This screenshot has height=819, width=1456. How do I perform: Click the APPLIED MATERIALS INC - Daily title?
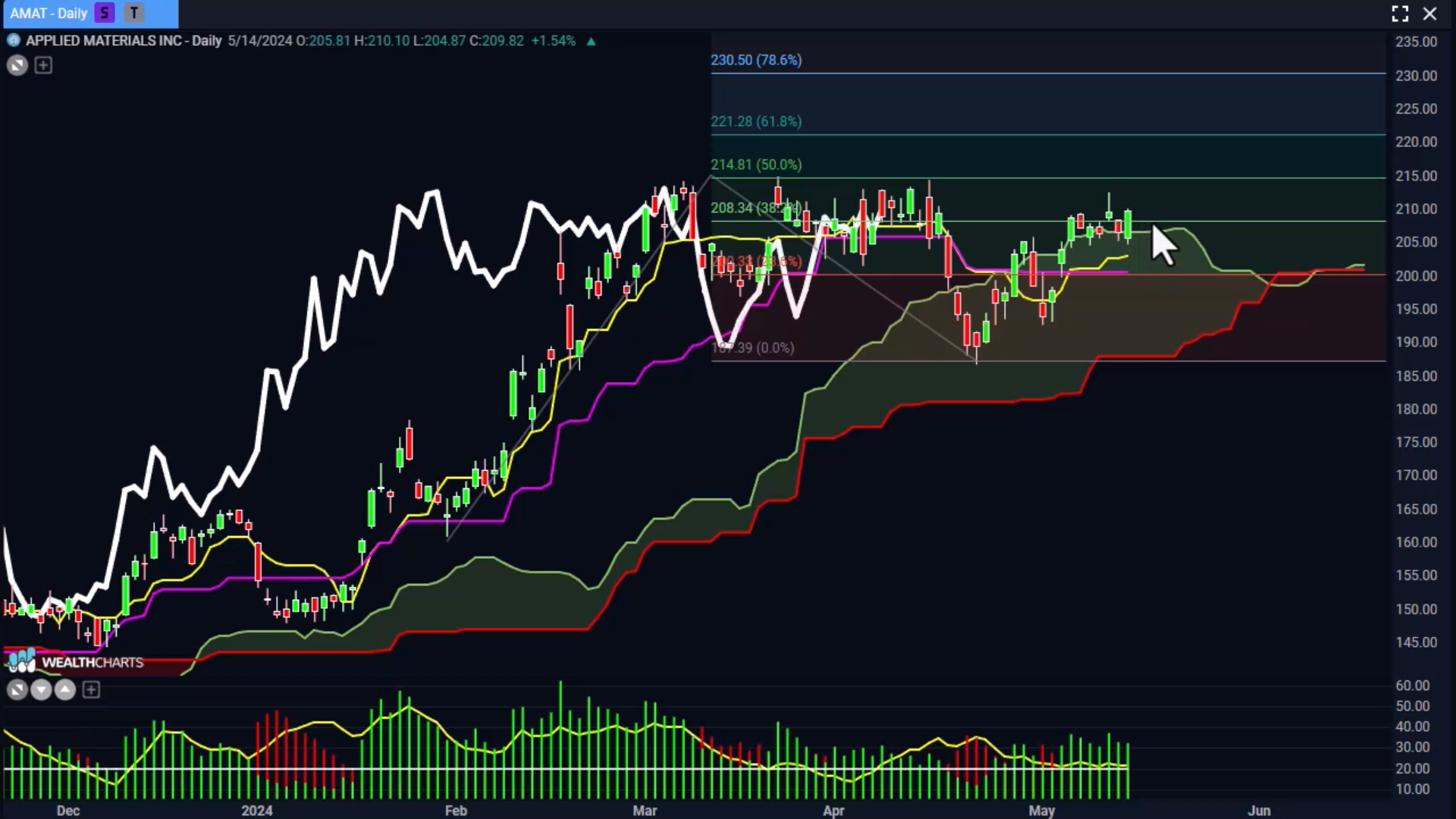pyautogui.click(x=124, y=41)
